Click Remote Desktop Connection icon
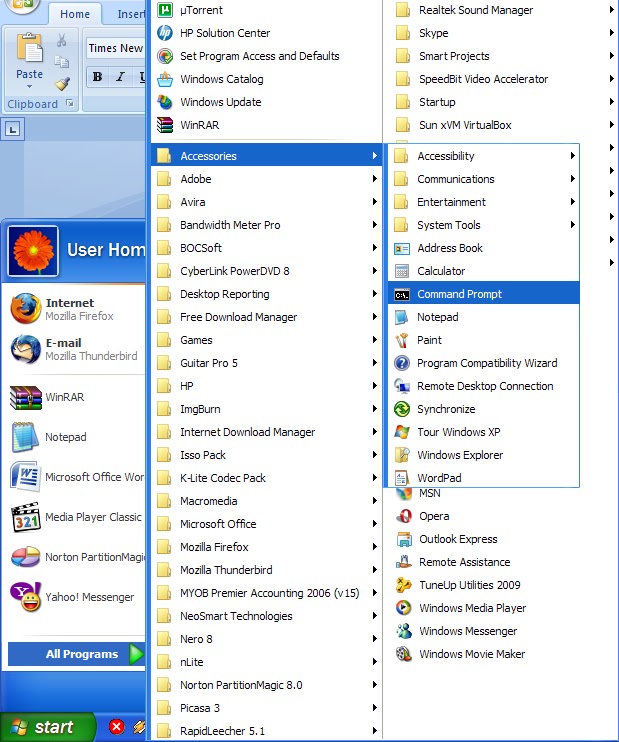Image resolution: width=619 pixels, height=742 pixels. pos(402,386)
